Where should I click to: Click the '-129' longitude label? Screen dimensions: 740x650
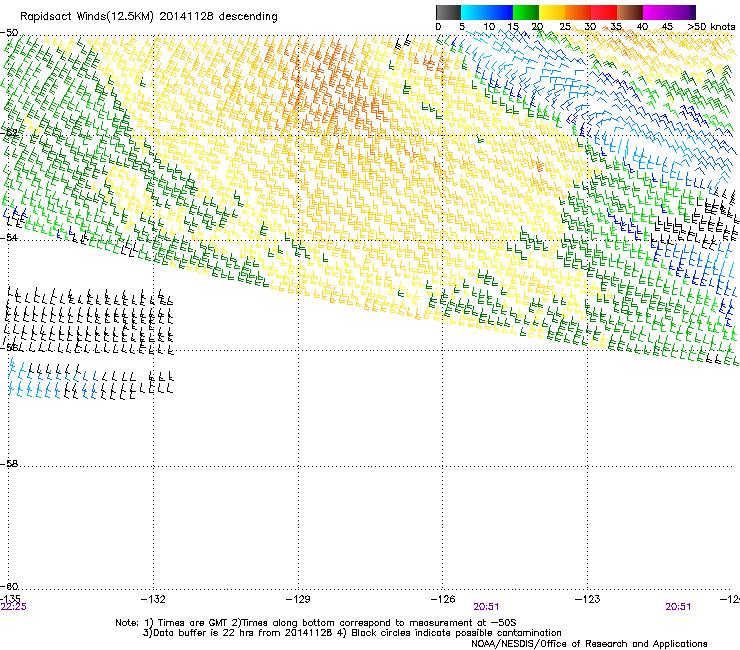pos(298,599)
